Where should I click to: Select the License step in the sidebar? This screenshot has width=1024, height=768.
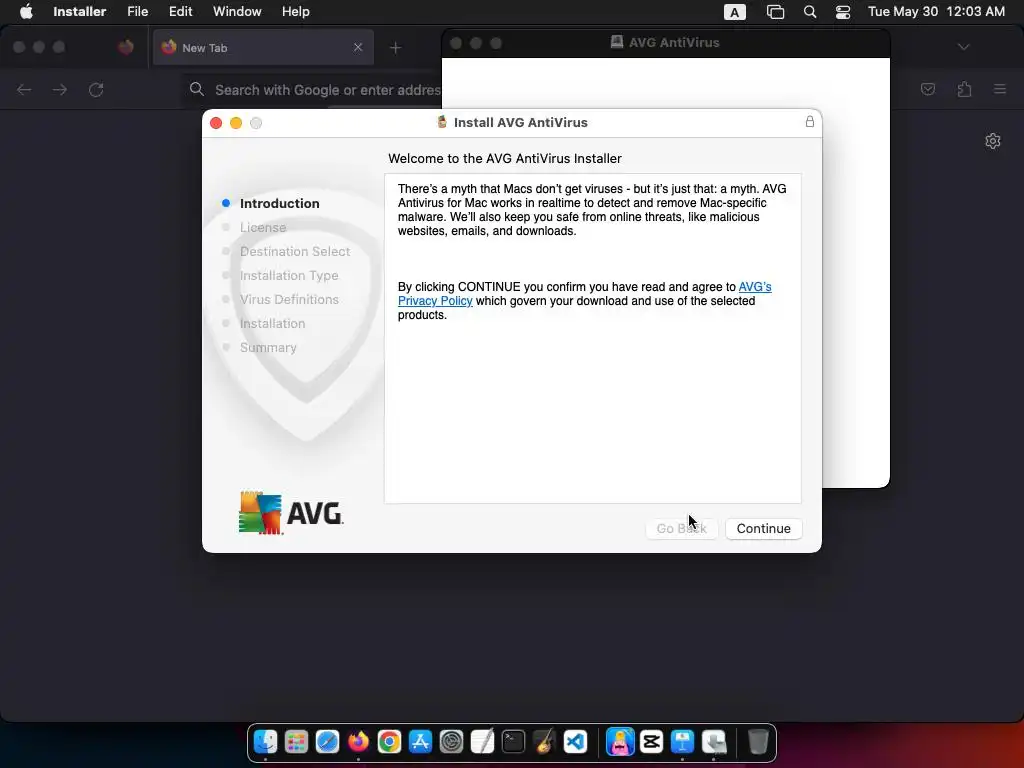[x=263, y=227]
